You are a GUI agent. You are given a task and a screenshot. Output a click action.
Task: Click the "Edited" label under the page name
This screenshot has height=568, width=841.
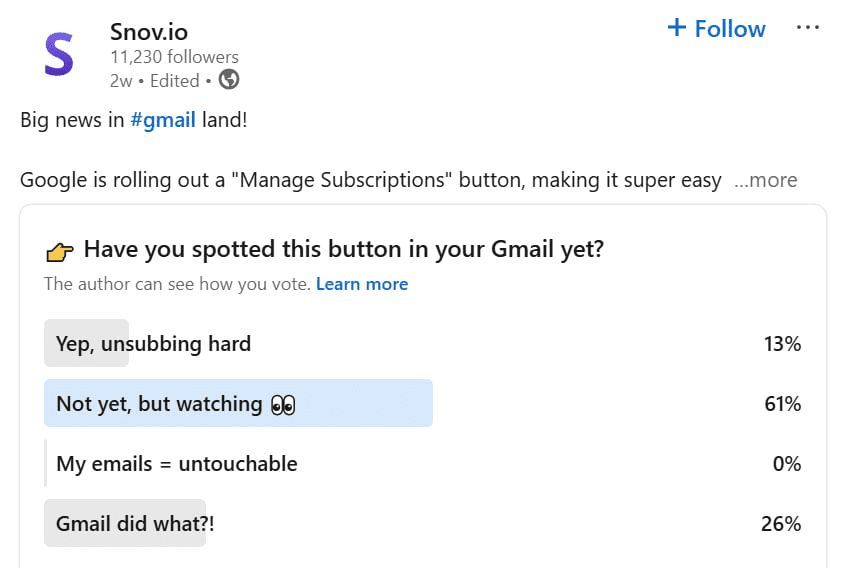(x=175, y=81)
